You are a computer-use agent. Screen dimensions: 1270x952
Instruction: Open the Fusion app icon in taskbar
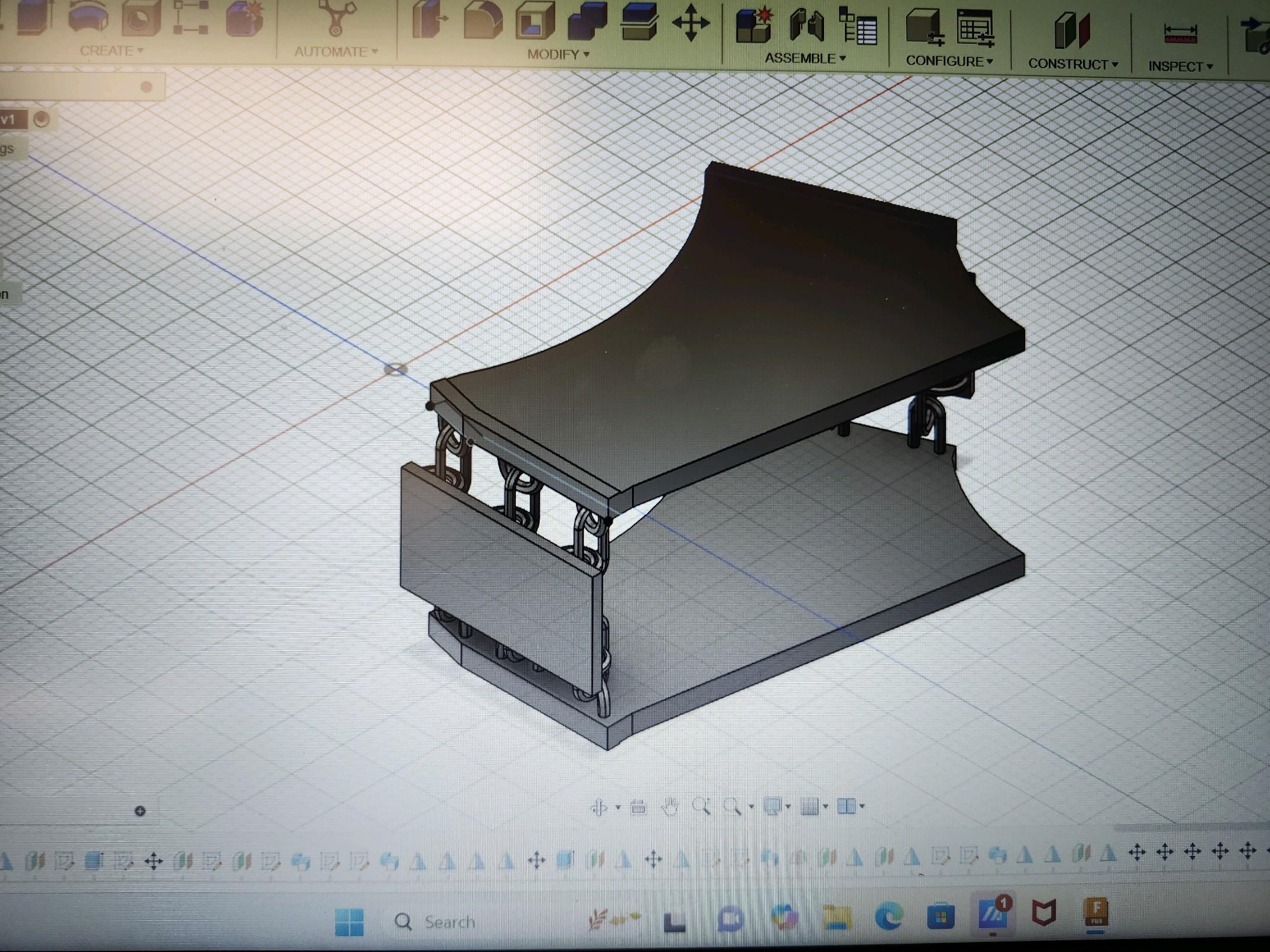pyautogui.click(x=1097, y=912)
